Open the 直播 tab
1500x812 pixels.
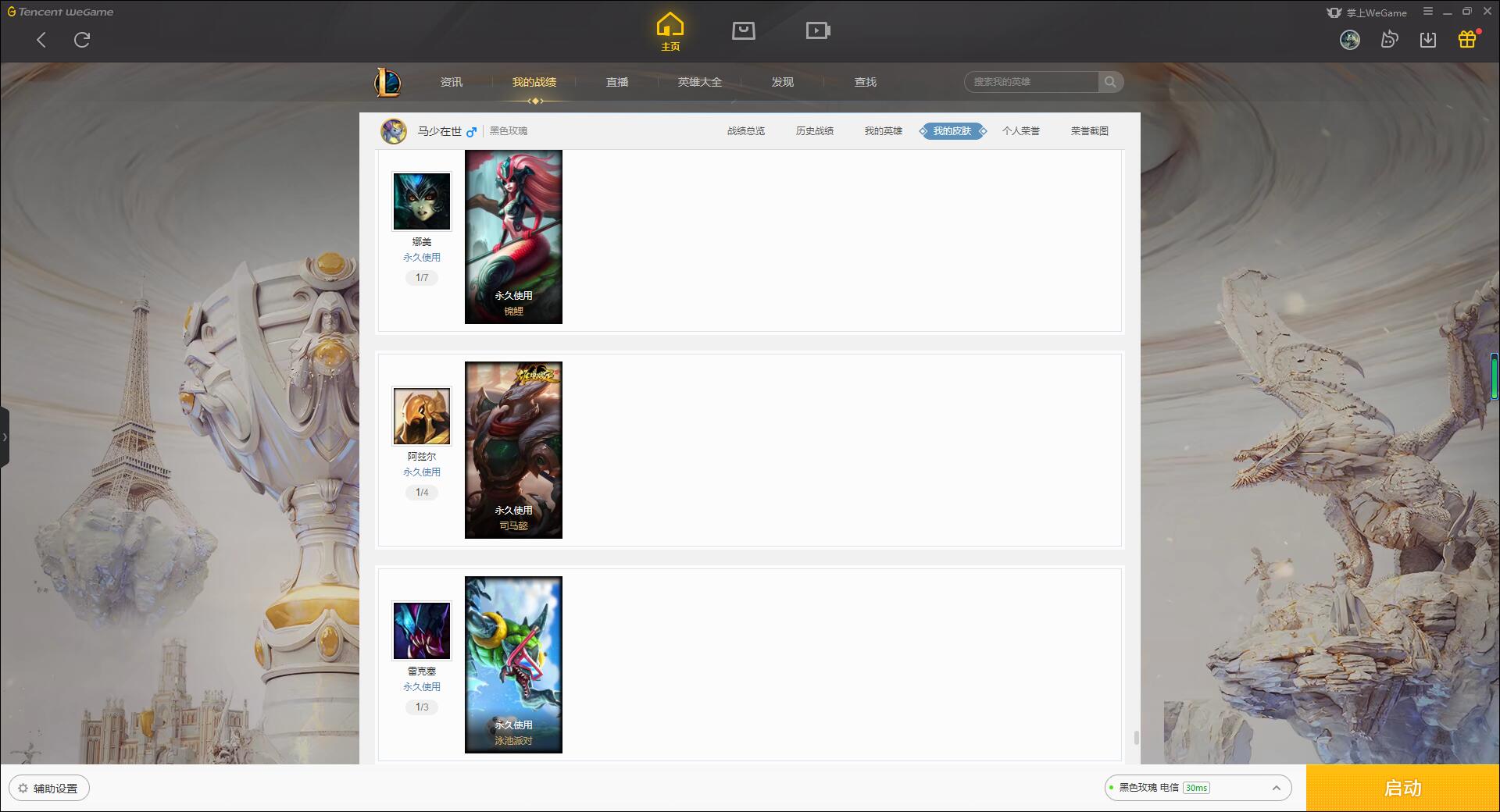(x=617, y=82)
